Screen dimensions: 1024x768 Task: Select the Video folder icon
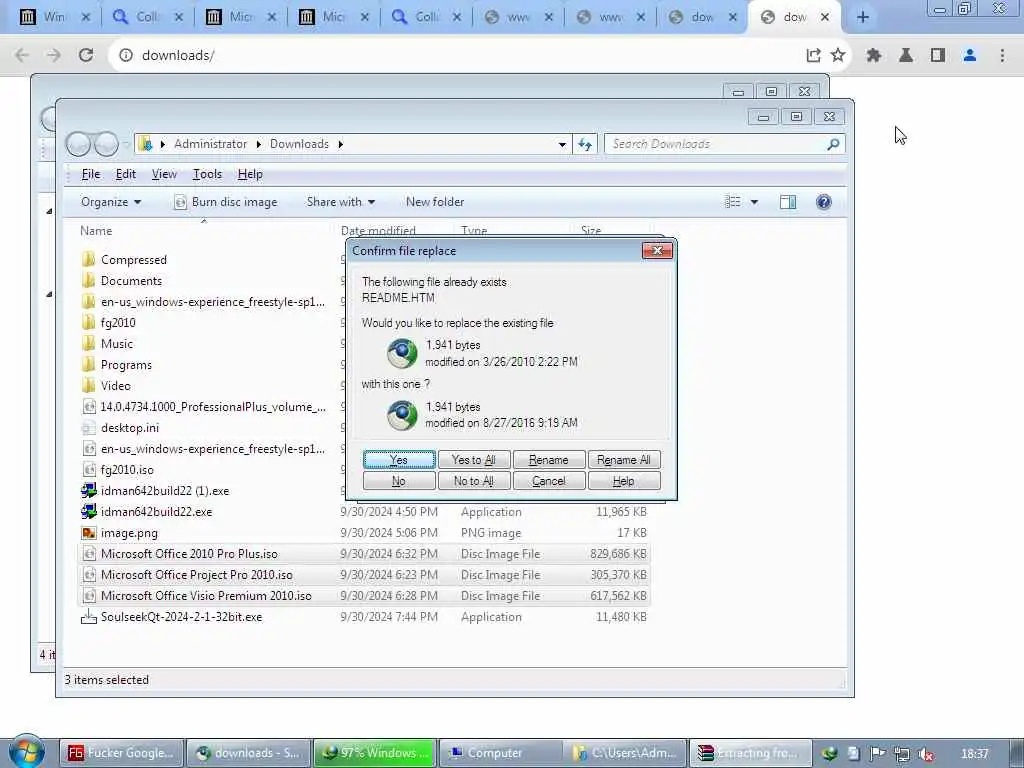tap(89, 385)
